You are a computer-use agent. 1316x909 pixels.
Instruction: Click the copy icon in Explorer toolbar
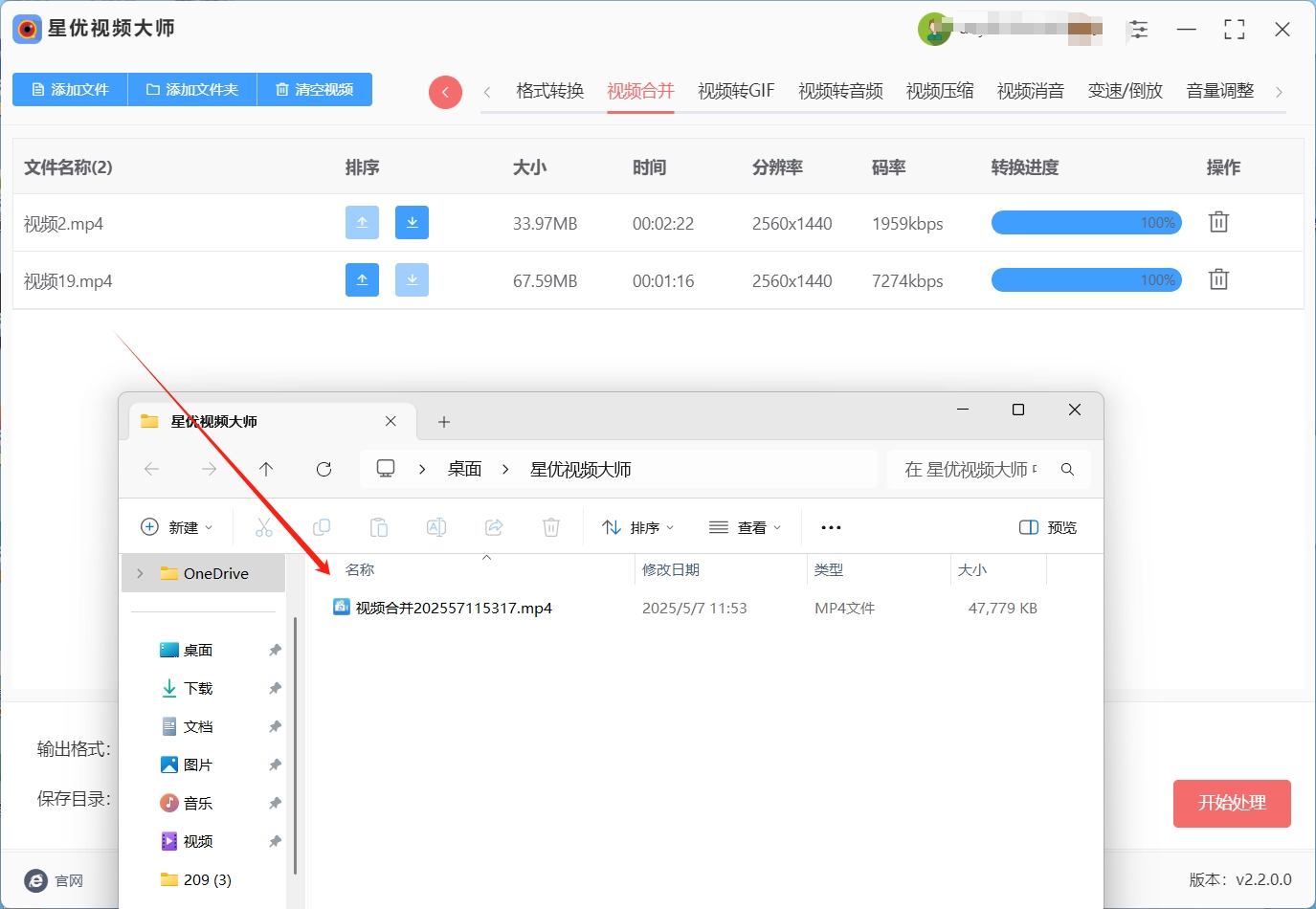pyautogui.click(x=322, y=527)
